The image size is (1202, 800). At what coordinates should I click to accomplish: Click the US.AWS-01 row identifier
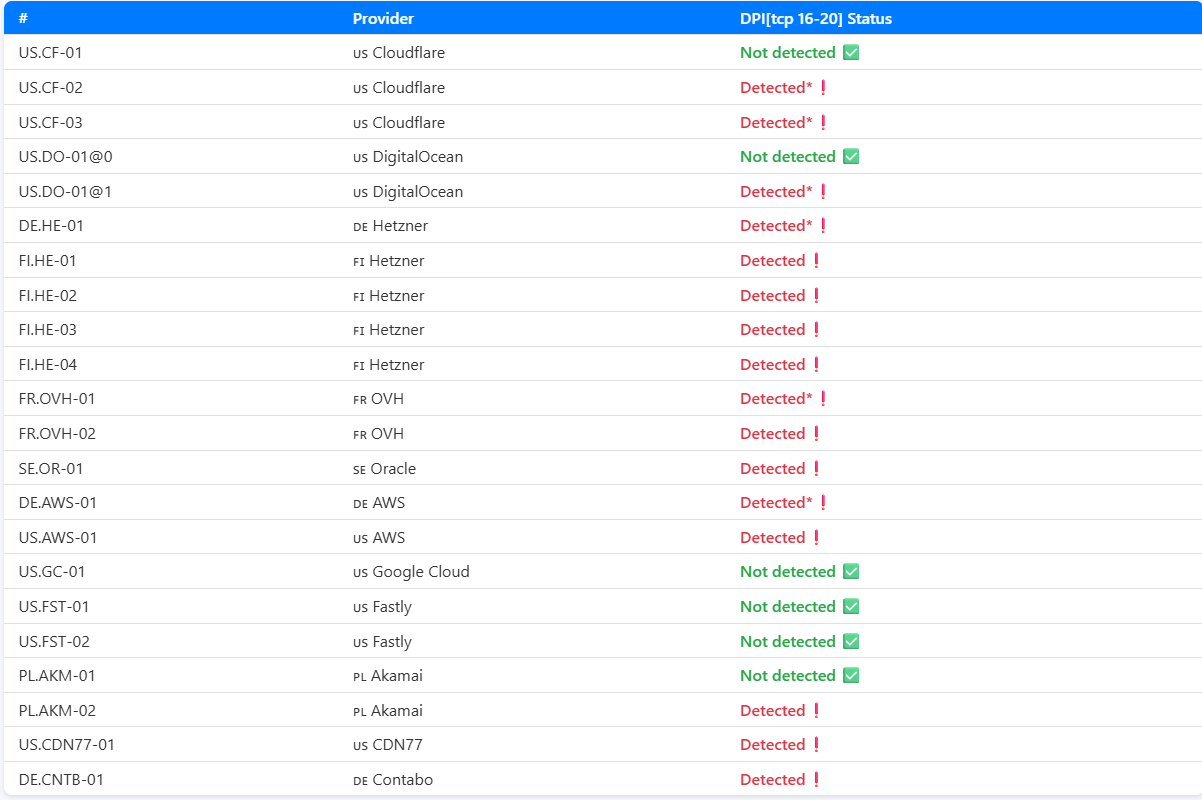coord(58,538)
